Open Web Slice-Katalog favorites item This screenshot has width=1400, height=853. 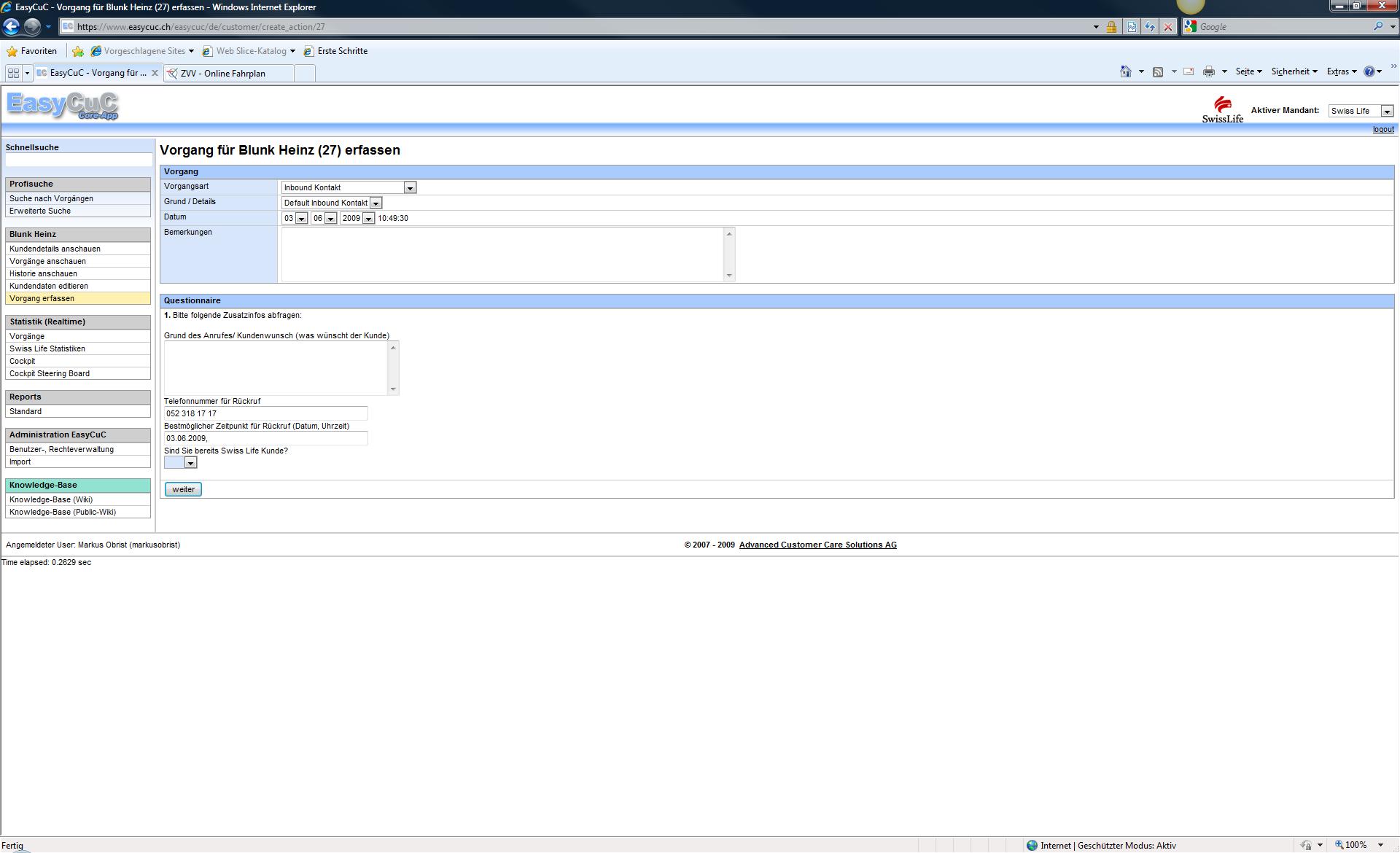(x=249, y=51)
